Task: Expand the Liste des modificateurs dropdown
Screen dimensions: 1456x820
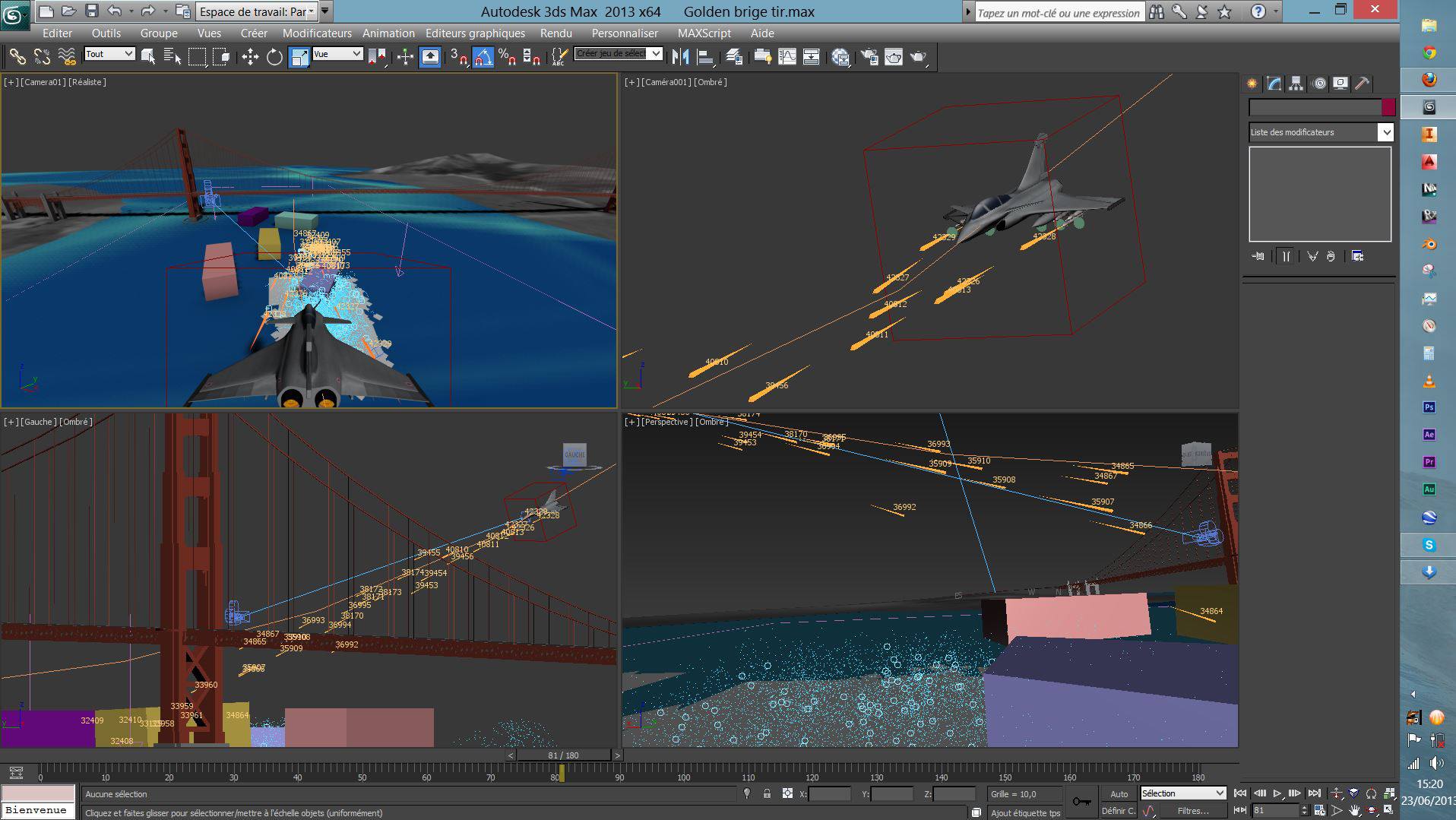Action: pyautogui.click(x=1385, y=132)
